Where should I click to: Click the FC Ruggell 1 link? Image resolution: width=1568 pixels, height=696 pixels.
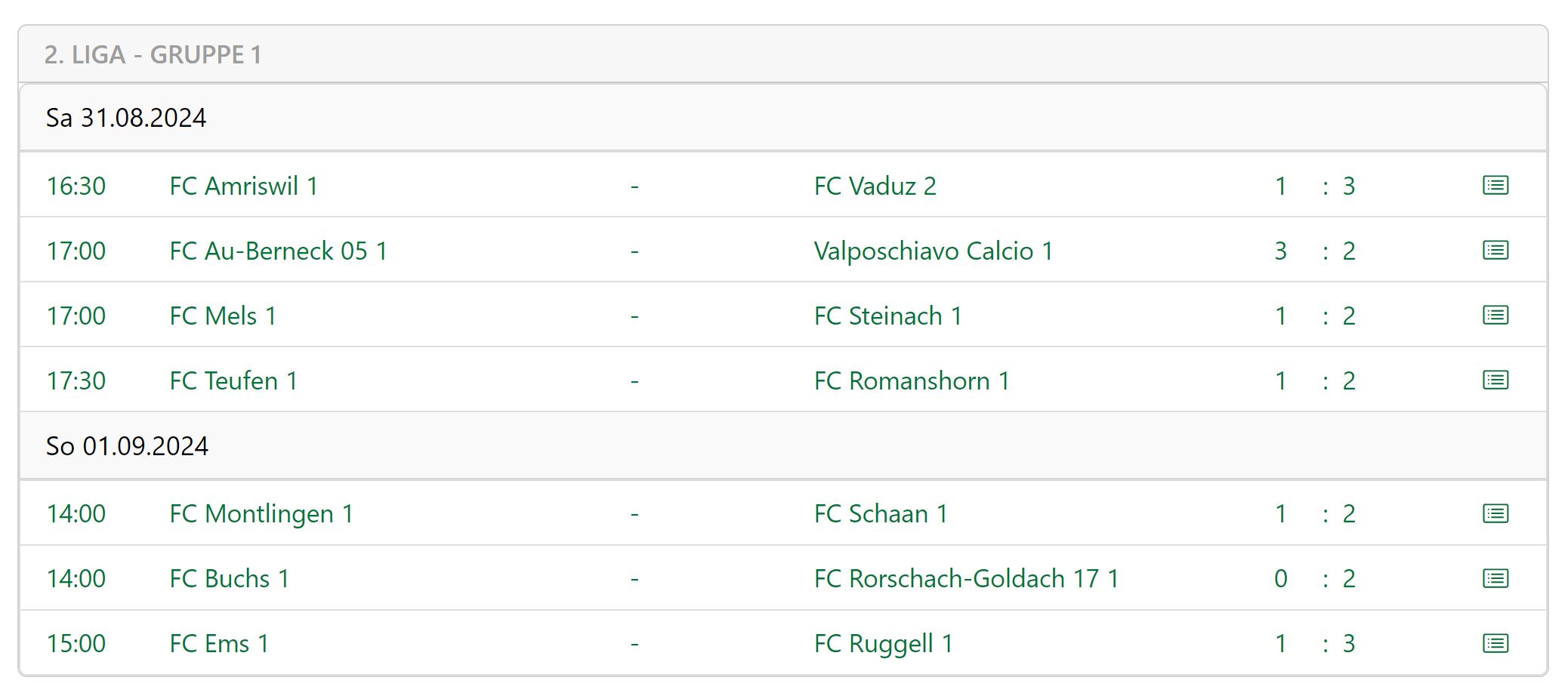(x=883, y=643)
